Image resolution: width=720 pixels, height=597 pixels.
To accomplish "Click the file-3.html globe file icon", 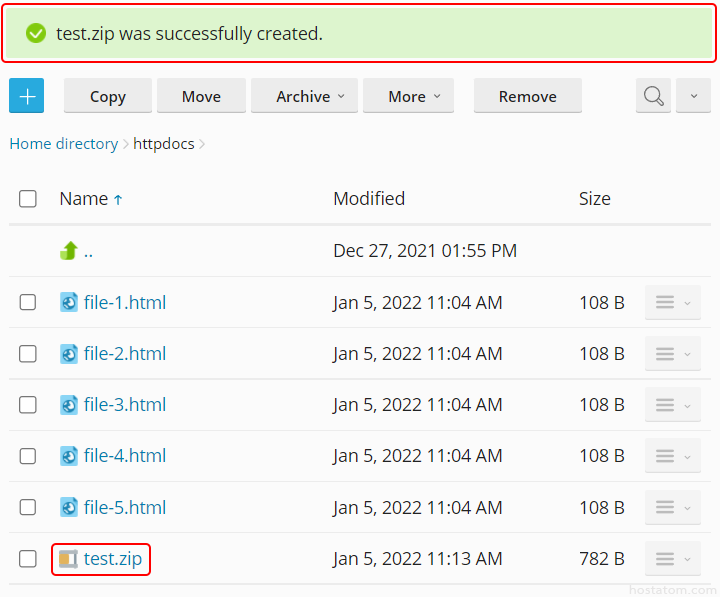I will point(68,405).
